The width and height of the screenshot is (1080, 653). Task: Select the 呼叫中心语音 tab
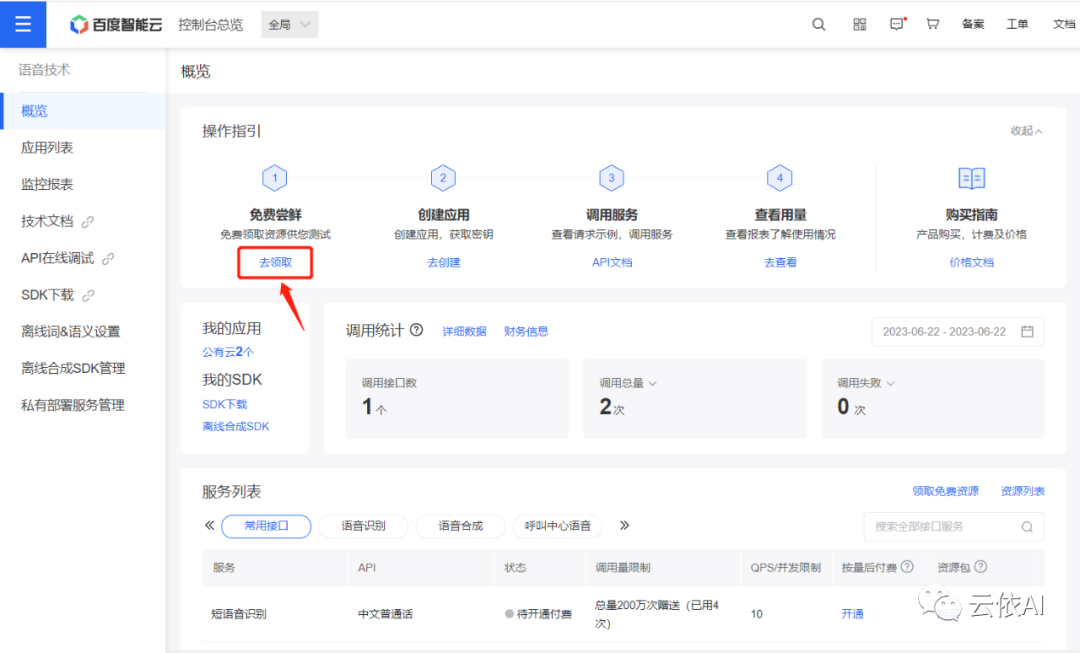coord(557,526)
